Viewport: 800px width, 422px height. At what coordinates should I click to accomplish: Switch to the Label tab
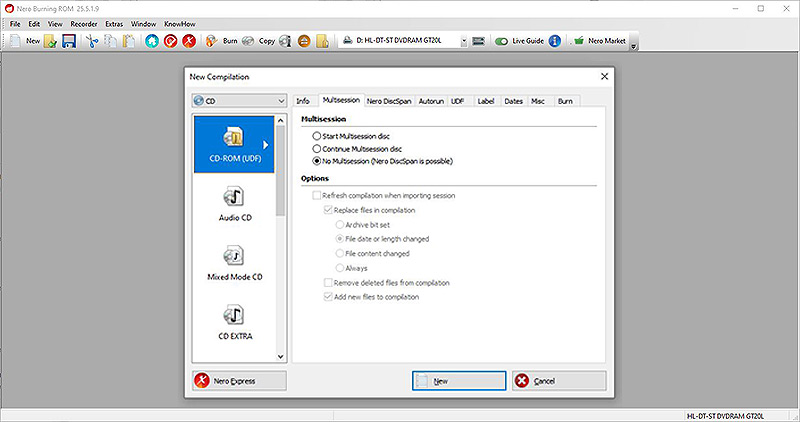(486, 101)
